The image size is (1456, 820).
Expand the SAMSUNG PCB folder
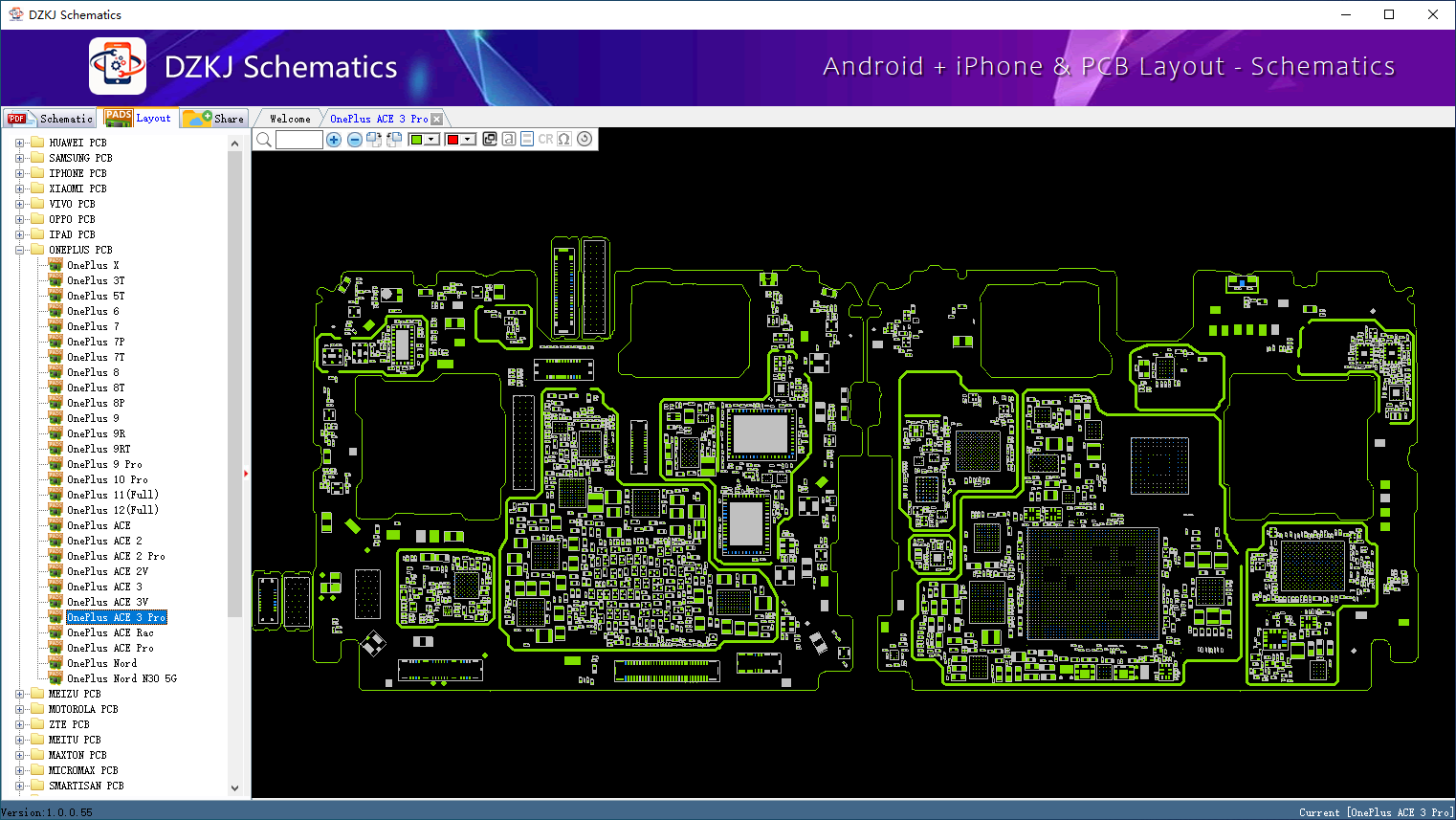click(x=19, y=158)
